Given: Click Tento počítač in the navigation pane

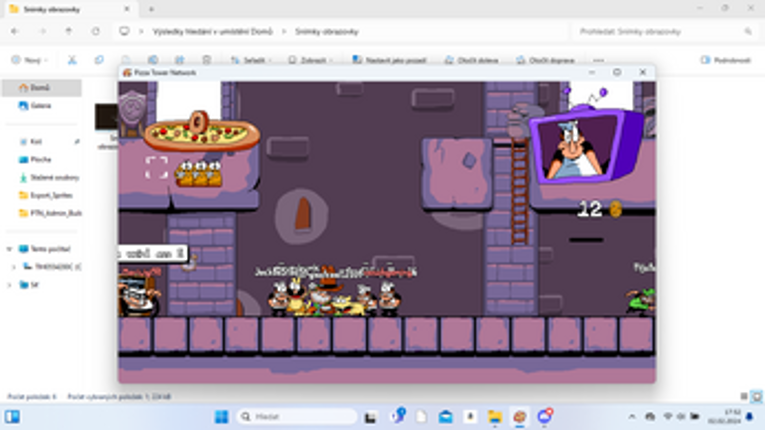Looking at the screenshot, I should (x=45, y=249).
